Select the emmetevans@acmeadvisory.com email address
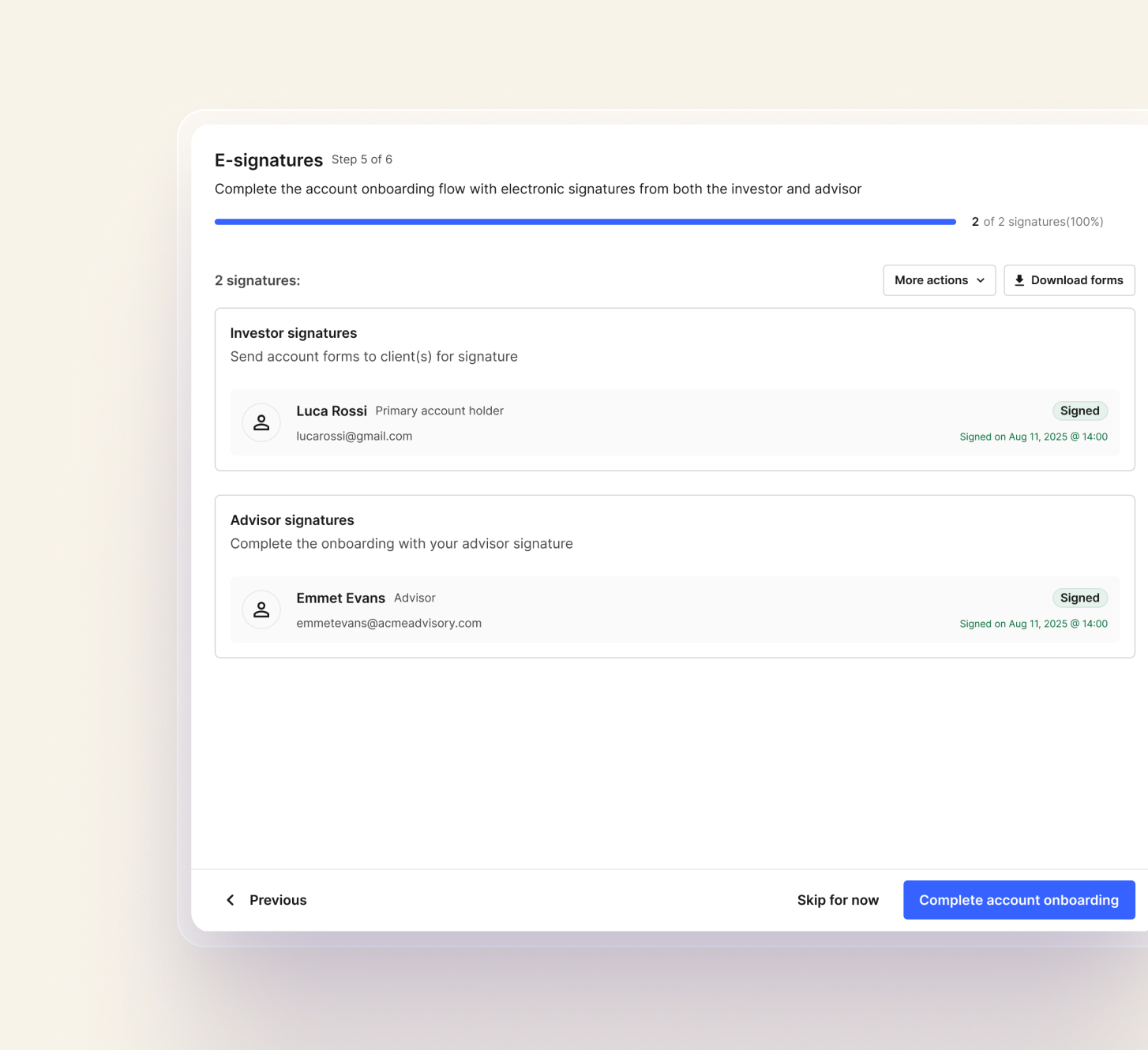 (388, 623)
